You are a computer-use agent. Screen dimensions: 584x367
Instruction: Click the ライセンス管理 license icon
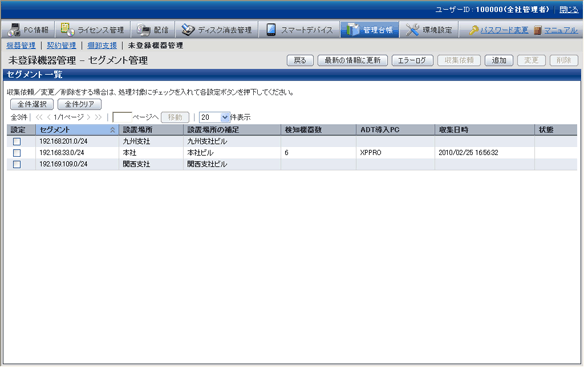pyautogui.click(x=67, y=29)
